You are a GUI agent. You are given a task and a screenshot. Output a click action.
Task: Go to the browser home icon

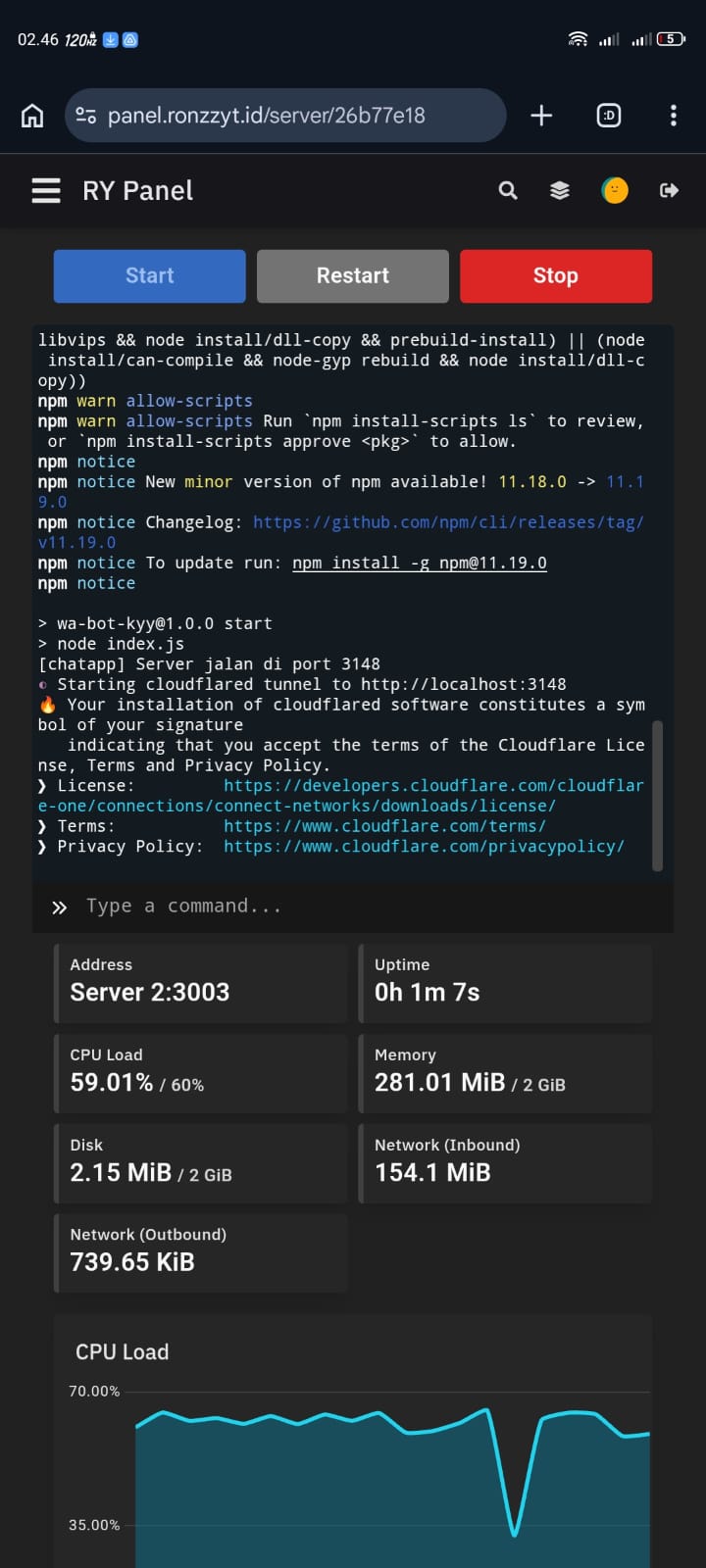coord(32,116)
